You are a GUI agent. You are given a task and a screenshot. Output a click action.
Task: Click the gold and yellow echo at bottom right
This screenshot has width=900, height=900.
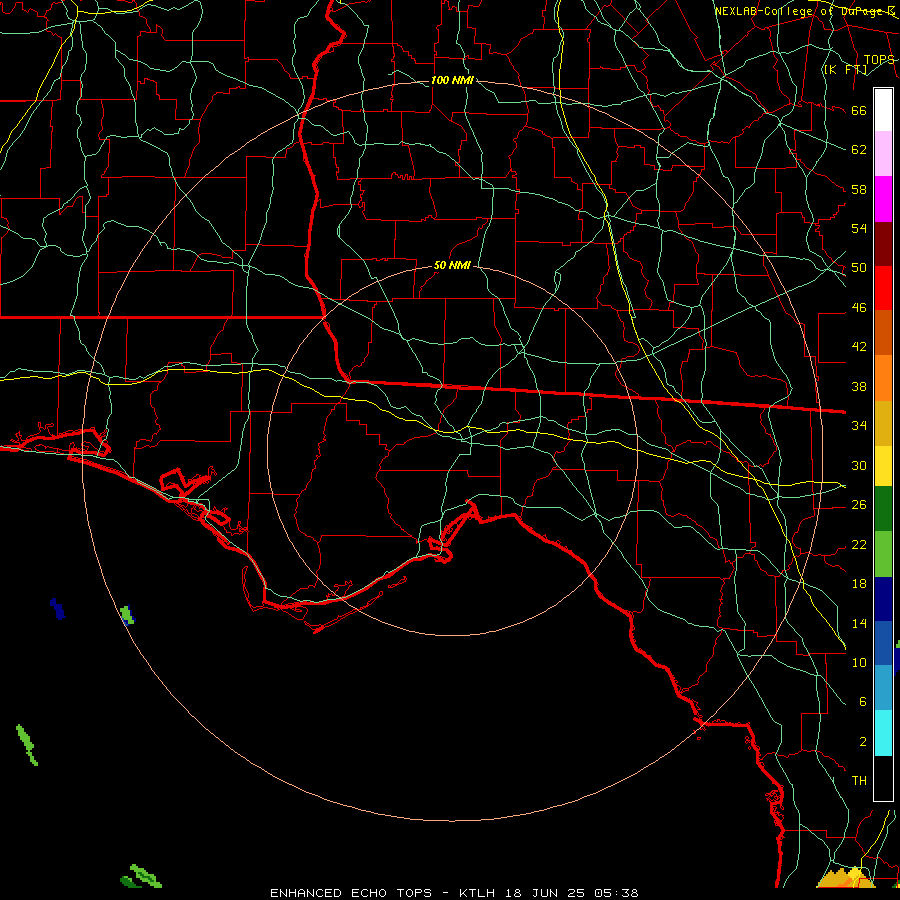tap(844, 878)
